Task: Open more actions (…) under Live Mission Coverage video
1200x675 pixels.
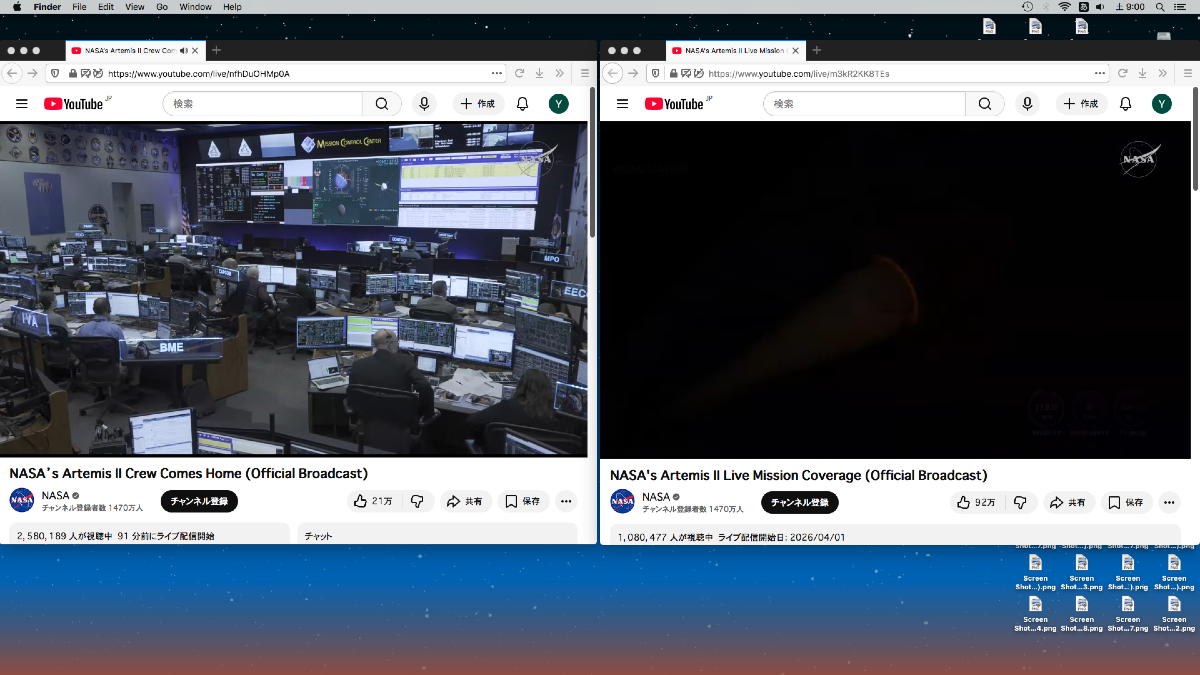Action: pos(1169,502)
